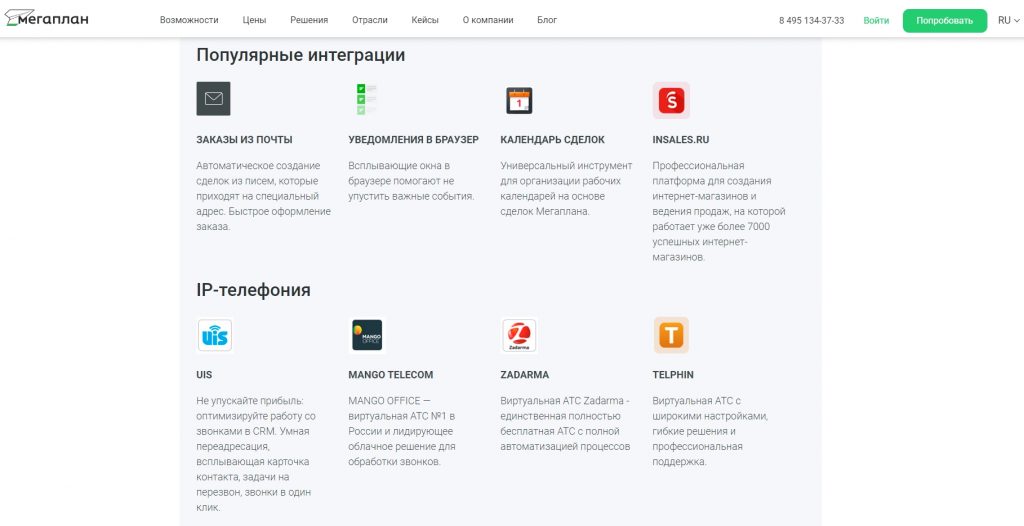The image size is (1024, 526).
Task: Click the description starting Универсальный инструмент
Action: point(566,189)
